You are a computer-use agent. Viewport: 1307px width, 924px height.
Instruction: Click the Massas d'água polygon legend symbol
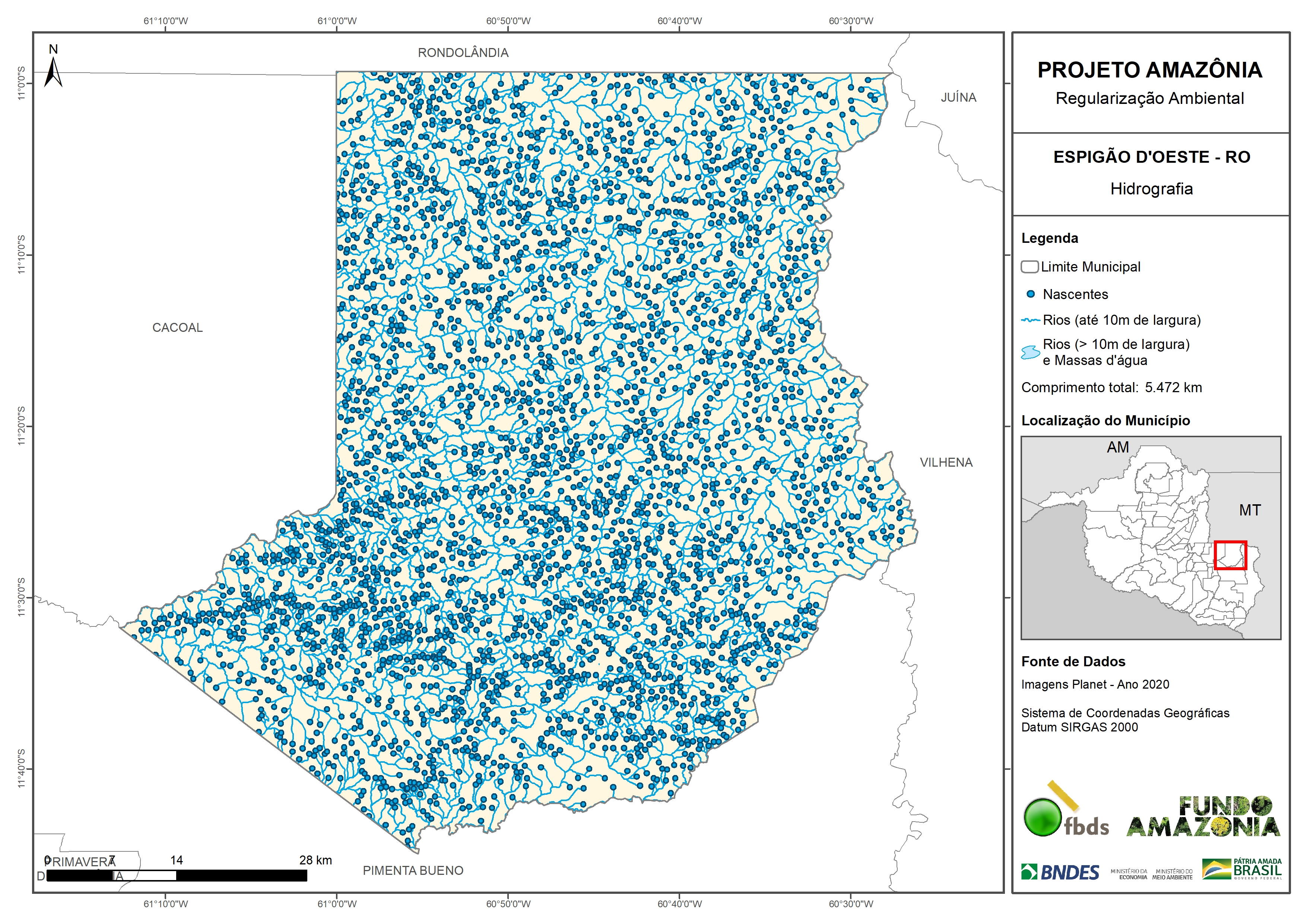1030,352
